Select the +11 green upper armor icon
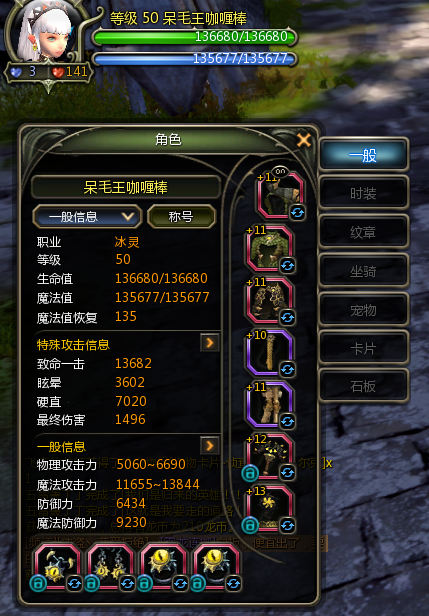The width and height of the screenshot is (429, 616). click(270, 248)
